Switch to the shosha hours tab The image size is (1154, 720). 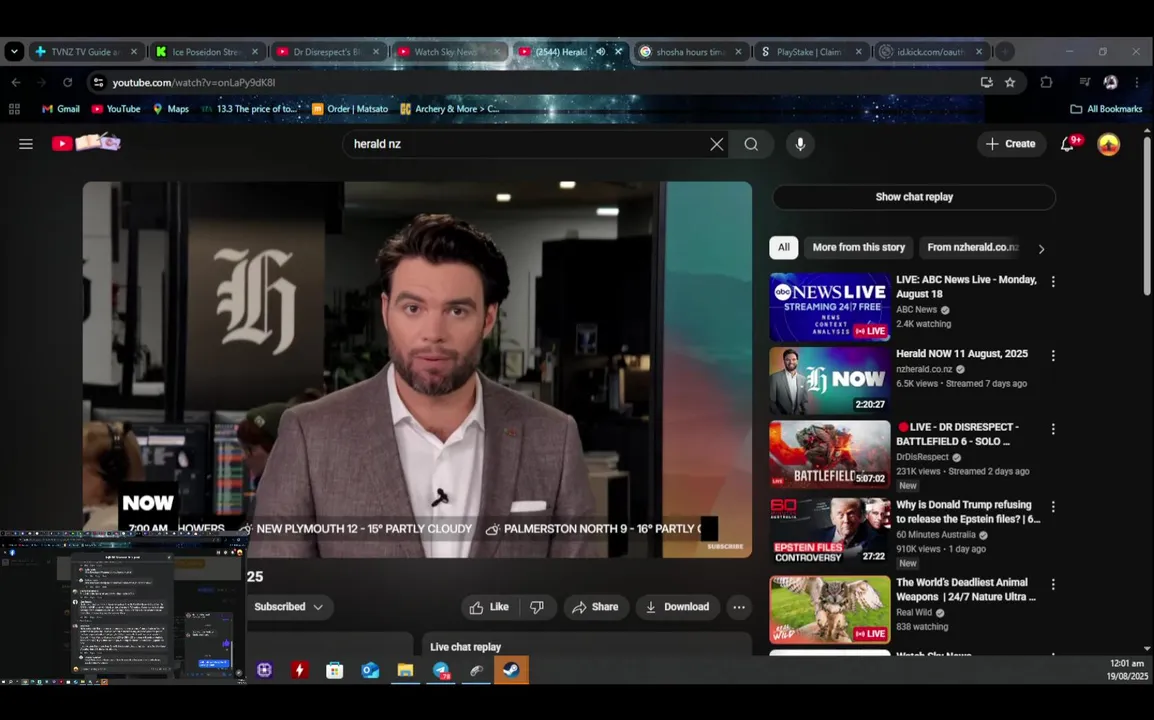coord(690,52)
